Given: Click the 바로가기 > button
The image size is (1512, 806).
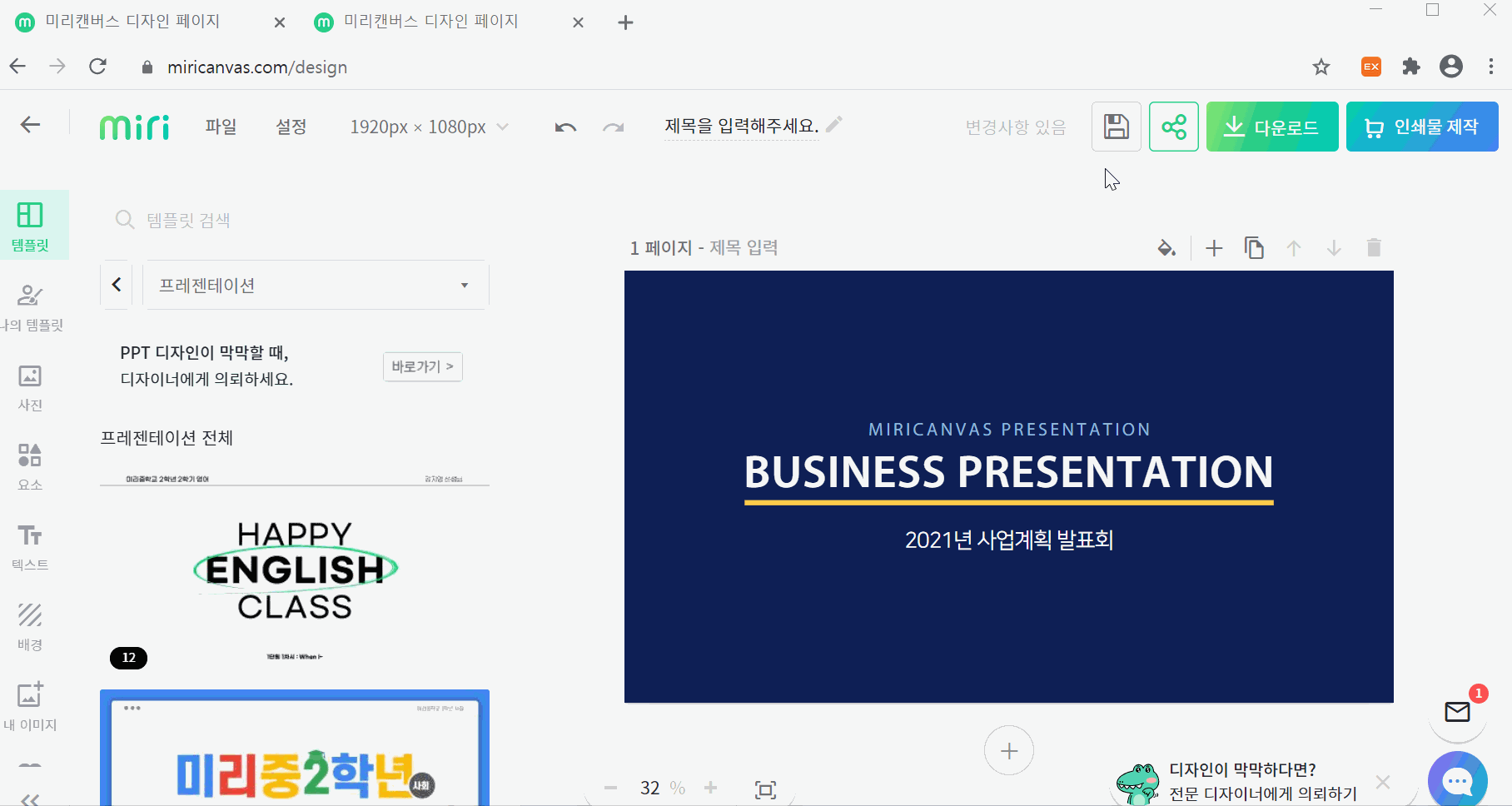Looking at the screenshot, I should 423,366.
